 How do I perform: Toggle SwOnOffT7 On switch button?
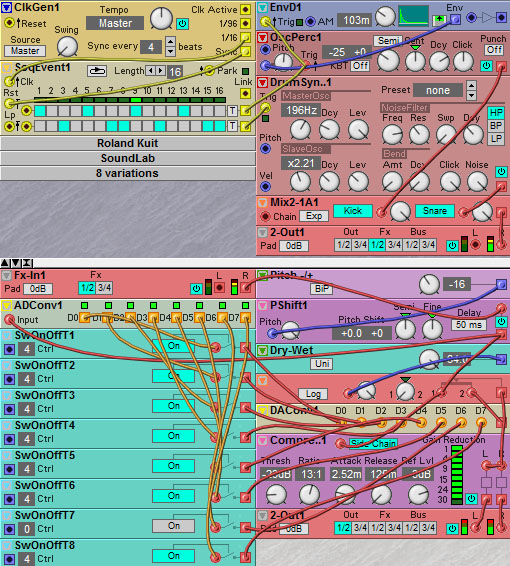173,526
